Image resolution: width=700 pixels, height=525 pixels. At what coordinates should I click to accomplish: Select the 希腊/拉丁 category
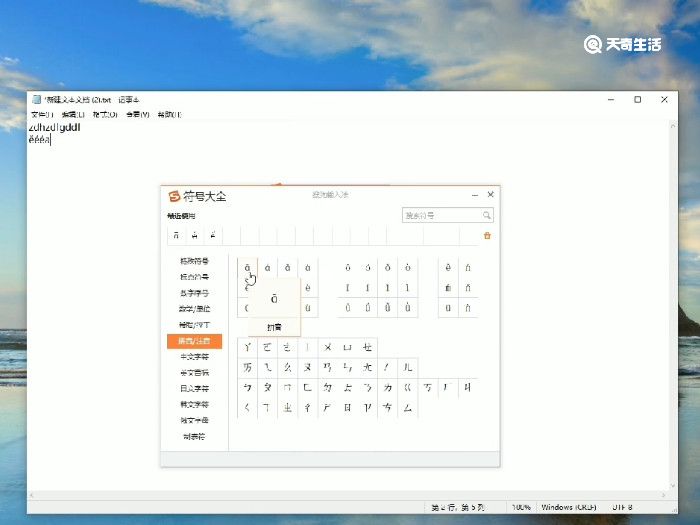pyautogui.click(x=194, y=325)
